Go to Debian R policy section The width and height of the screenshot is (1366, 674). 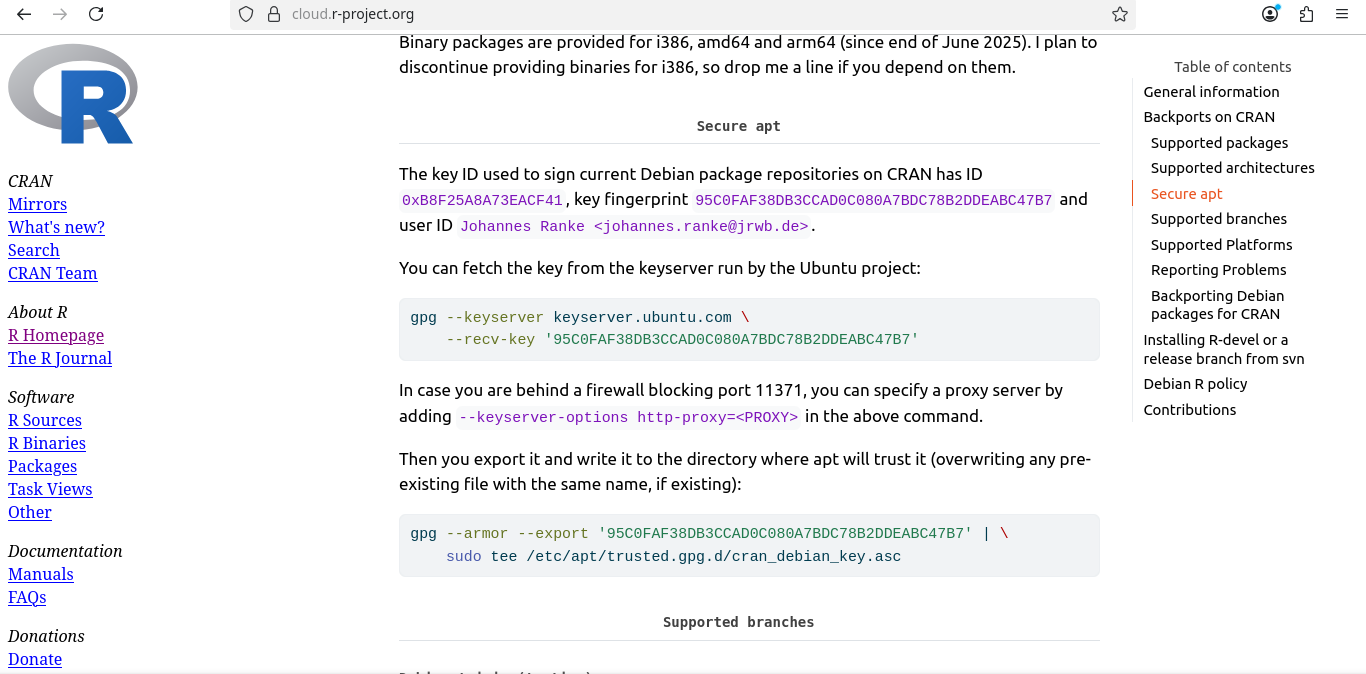[1195, 384]
